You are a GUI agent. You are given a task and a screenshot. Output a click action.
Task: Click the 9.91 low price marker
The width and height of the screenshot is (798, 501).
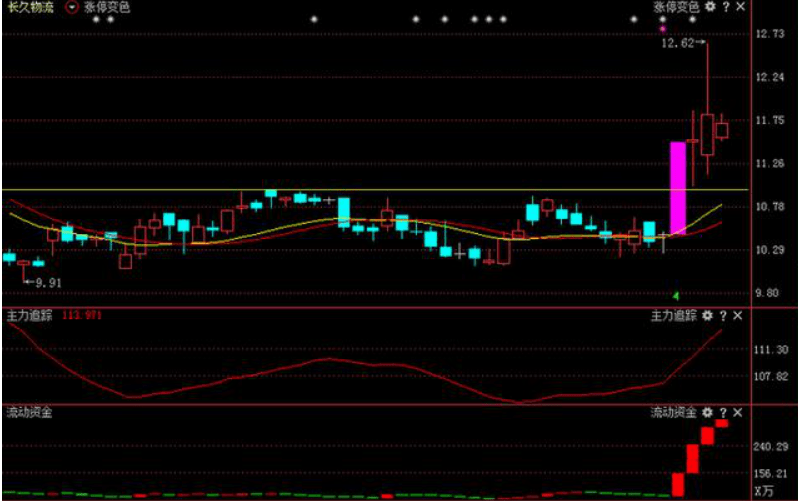[x=48, y=283]
